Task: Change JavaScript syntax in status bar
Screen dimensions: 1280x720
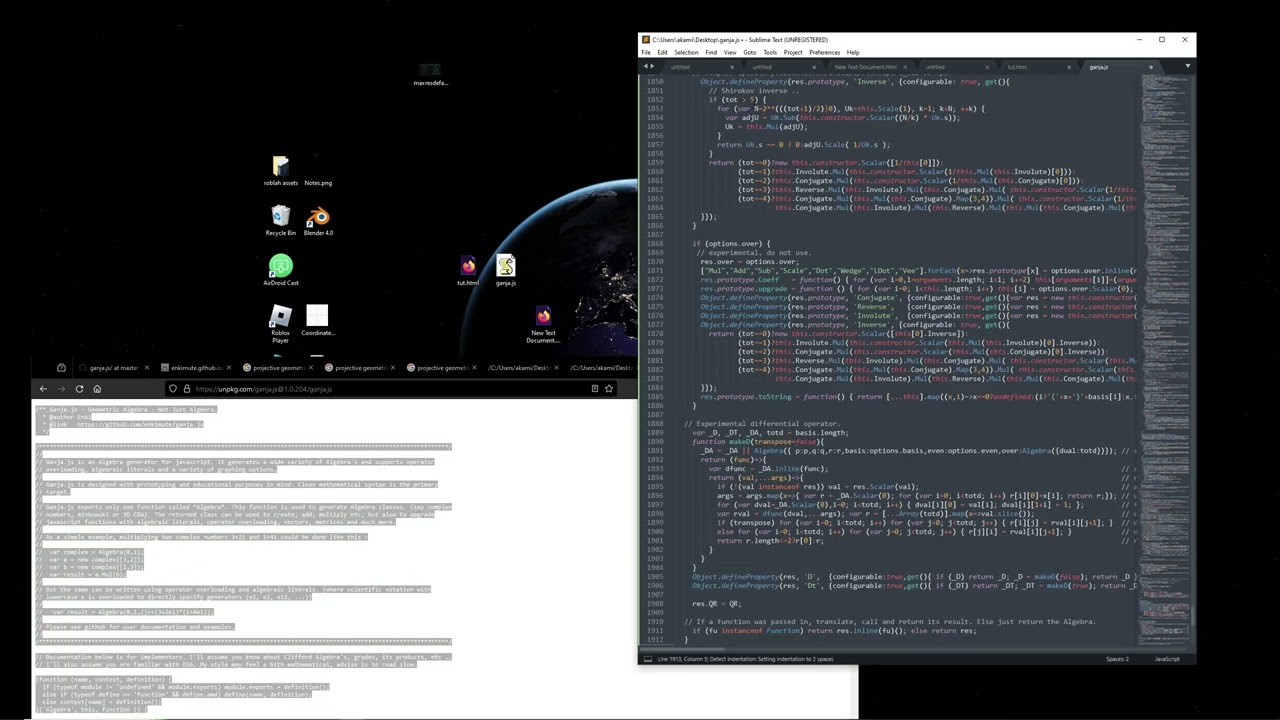Action: 1167,659
